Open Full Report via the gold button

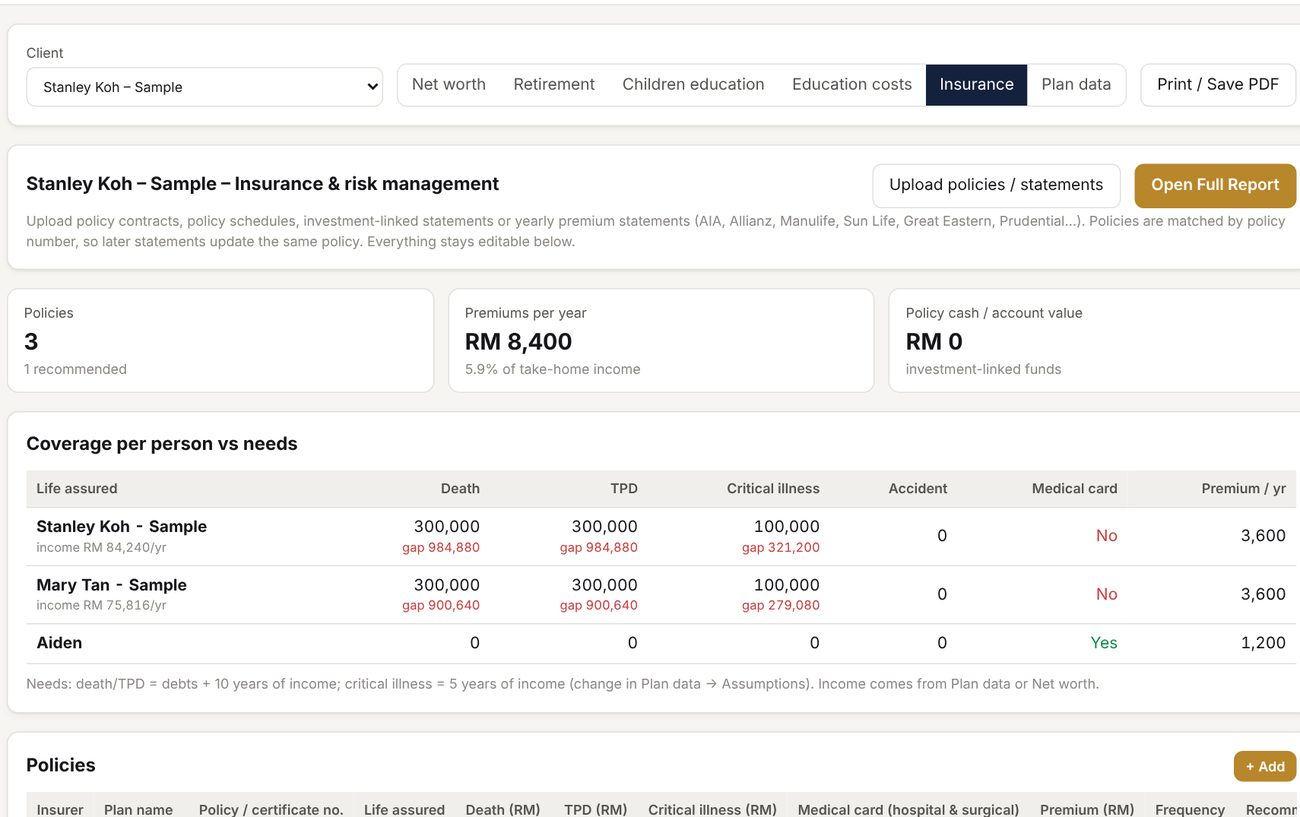1215,185
